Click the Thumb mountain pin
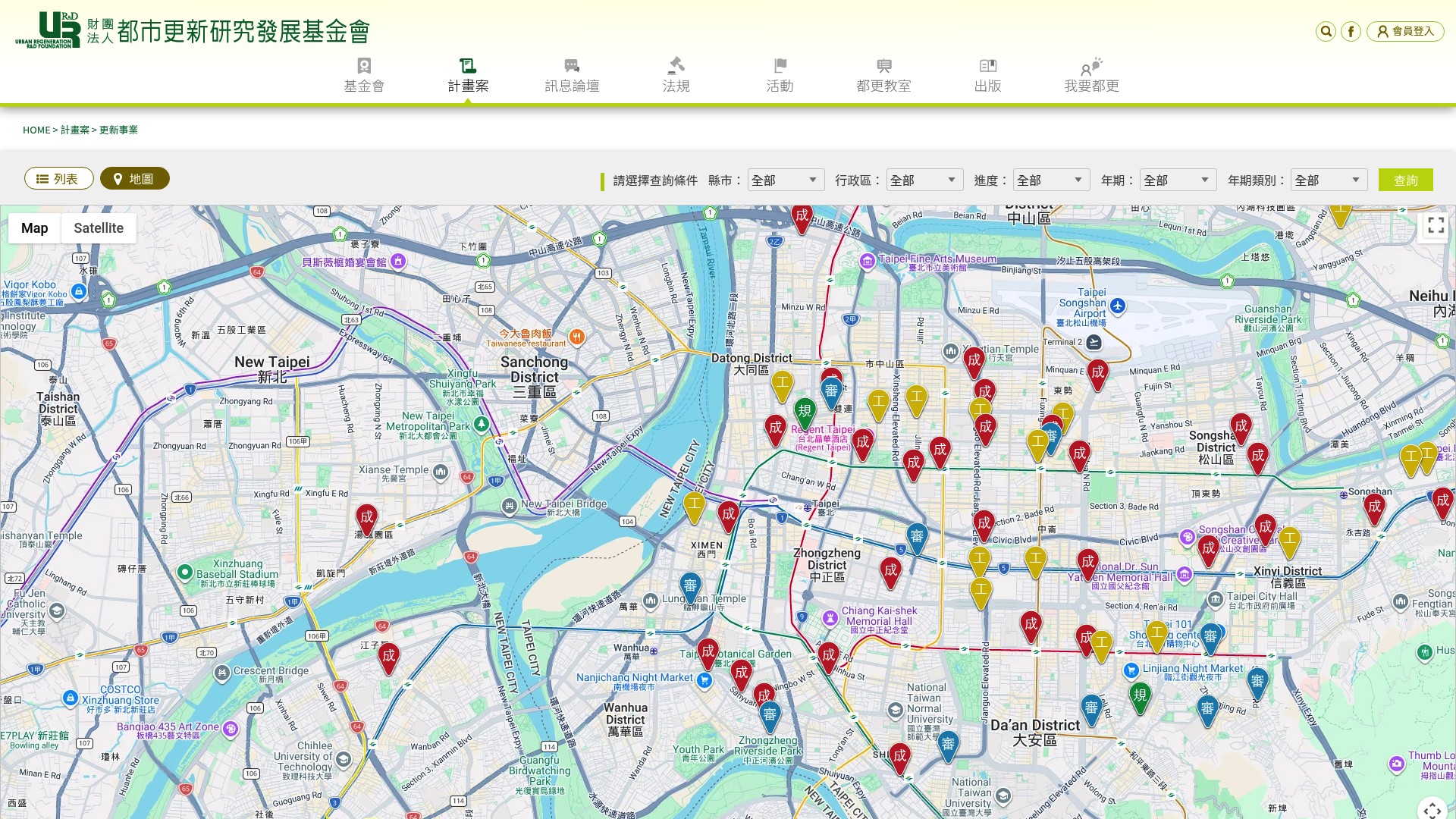This screenshot has width=1456, height=819. 1397,764
